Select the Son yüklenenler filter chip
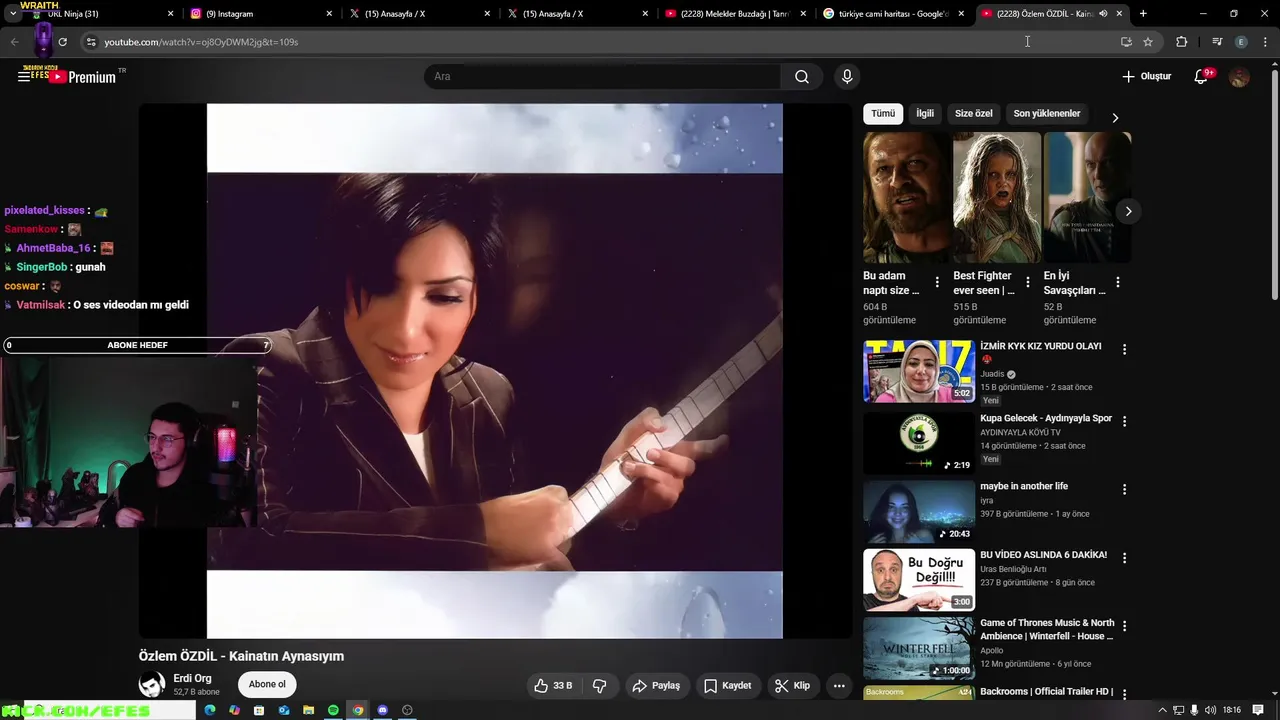Screen dimensions: 1280x720 (x=1047, y=114)
